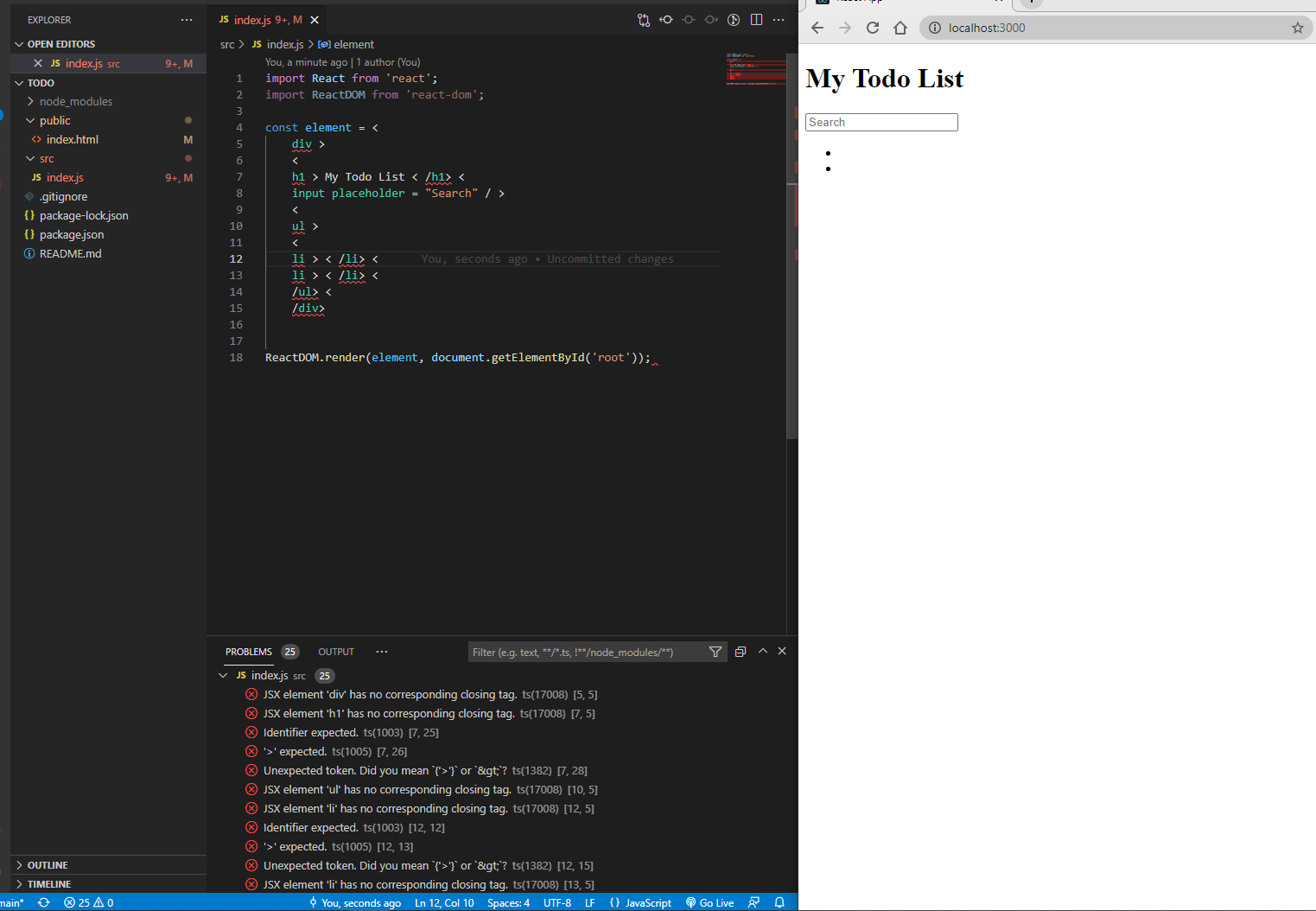The image size is (1316, 911).
Task: Bookmark this page with star icon
Action: (x=1297, y=28)
